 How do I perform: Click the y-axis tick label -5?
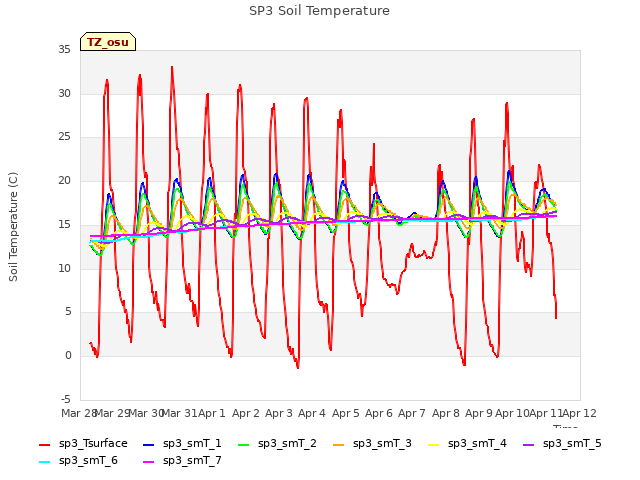pos(66,399)
